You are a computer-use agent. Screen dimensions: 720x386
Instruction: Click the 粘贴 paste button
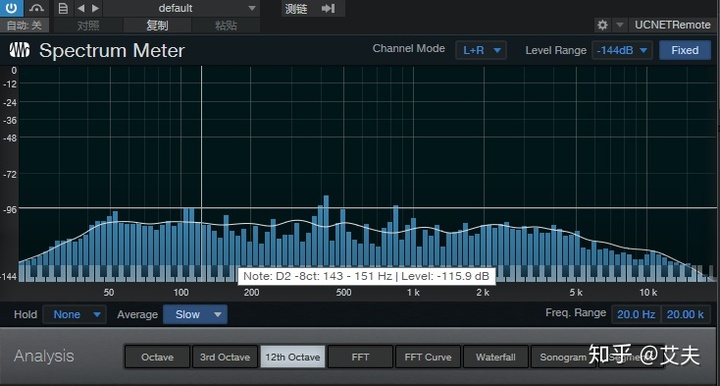tap(226, 25)
